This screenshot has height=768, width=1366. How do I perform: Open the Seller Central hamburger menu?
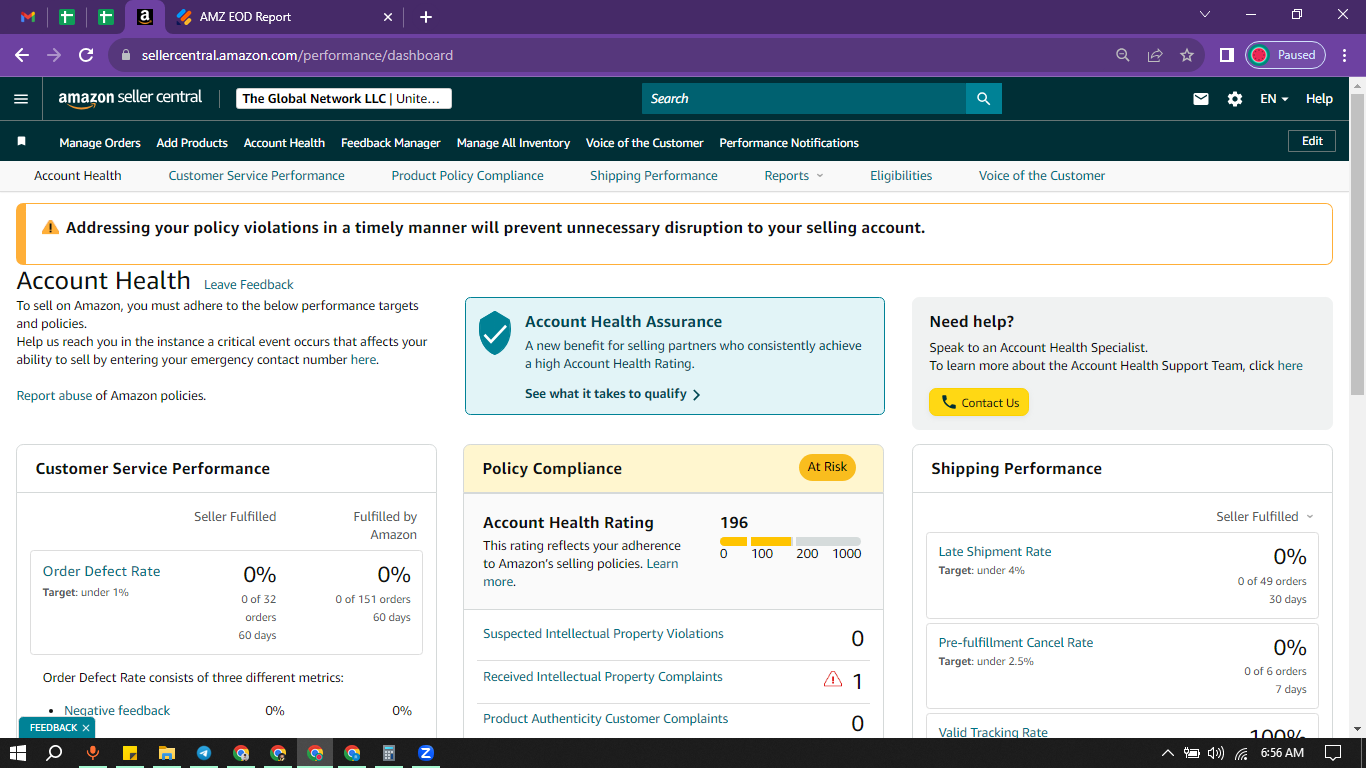21,99
